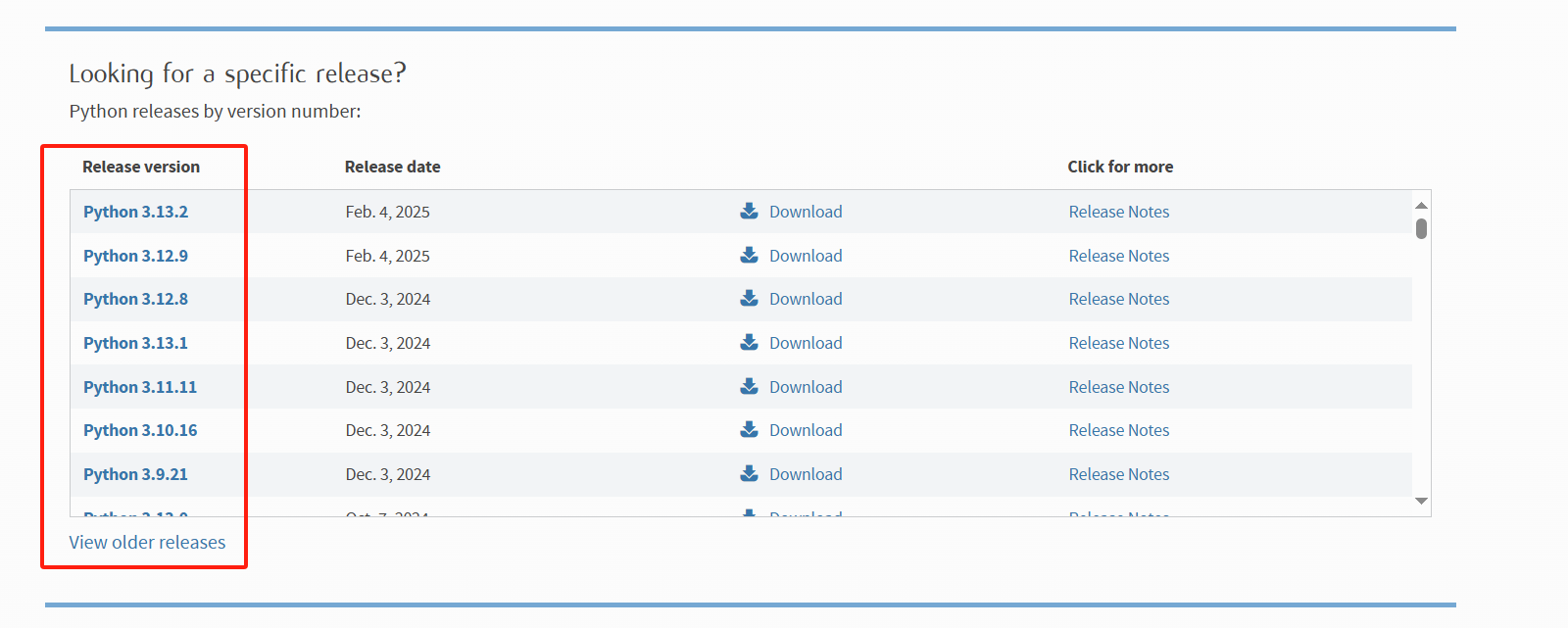View Release Notes for Python 3.11.11
The image size is (1568, 628).
click(x=1119, y=387)
